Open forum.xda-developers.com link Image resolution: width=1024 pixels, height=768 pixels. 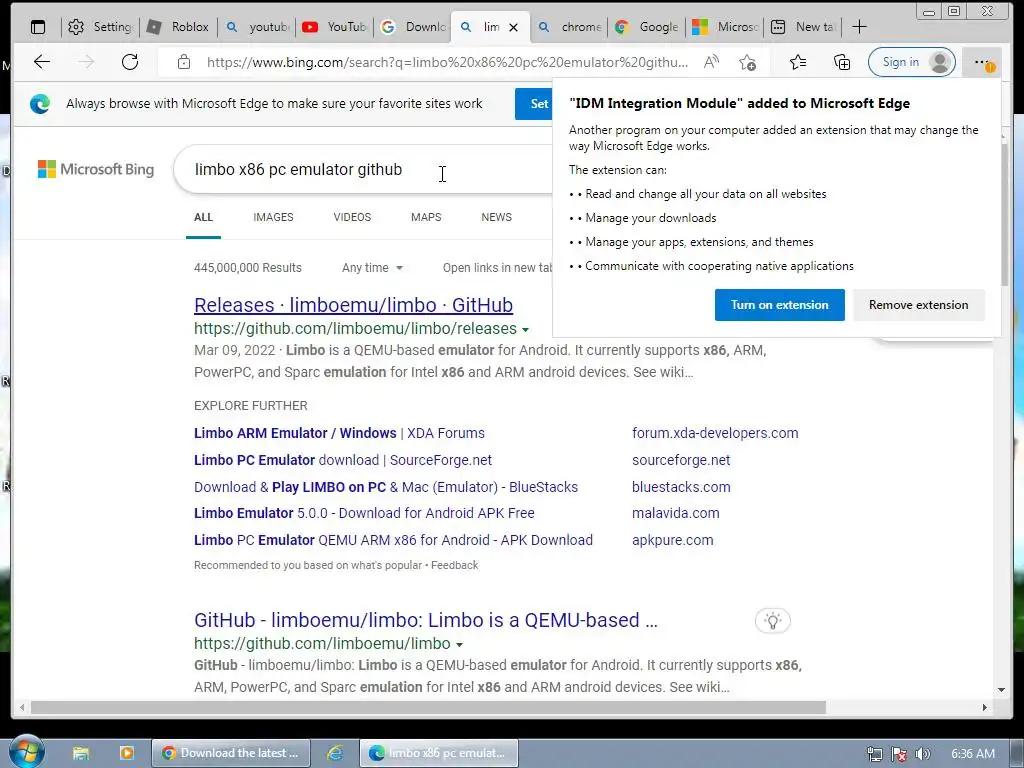tap(715, 433)
